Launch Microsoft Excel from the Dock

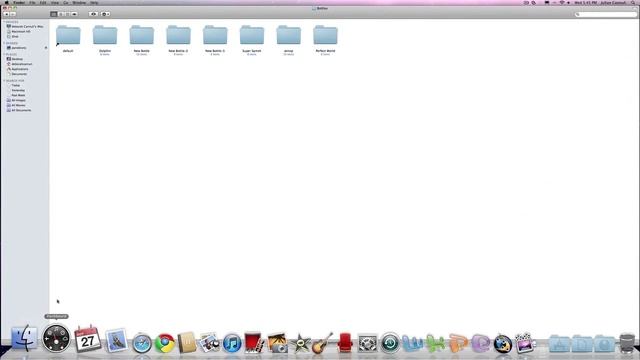435,343
